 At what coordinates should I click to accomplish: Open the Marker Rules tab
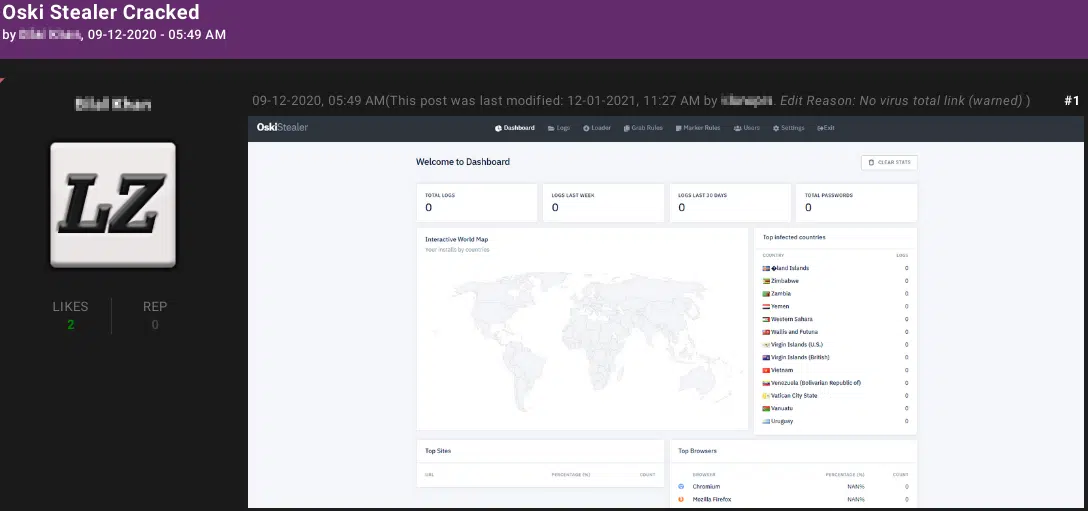[697, 128]
